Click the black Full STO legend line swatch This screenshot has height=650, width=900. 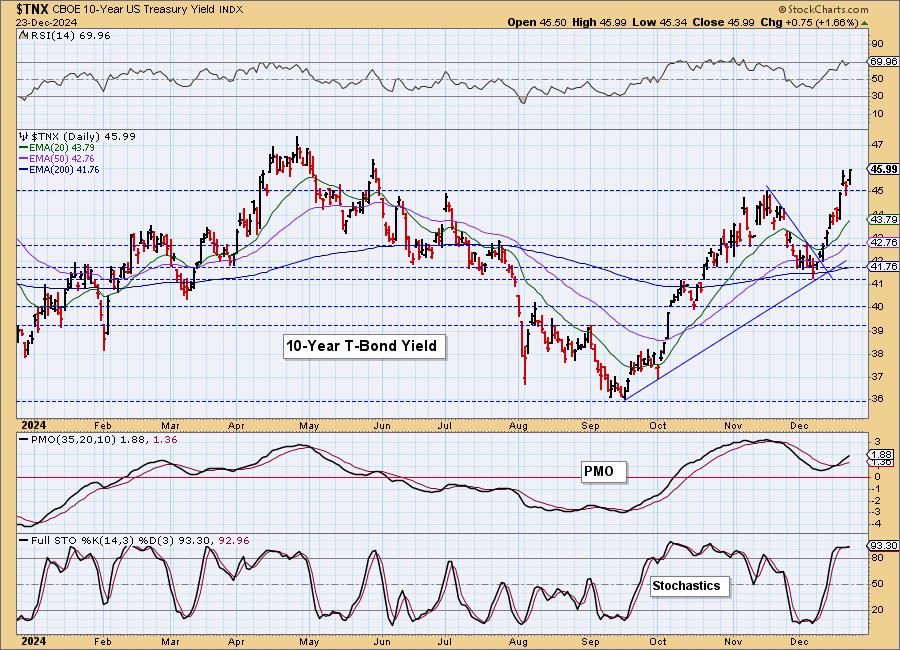click(24, 541)
